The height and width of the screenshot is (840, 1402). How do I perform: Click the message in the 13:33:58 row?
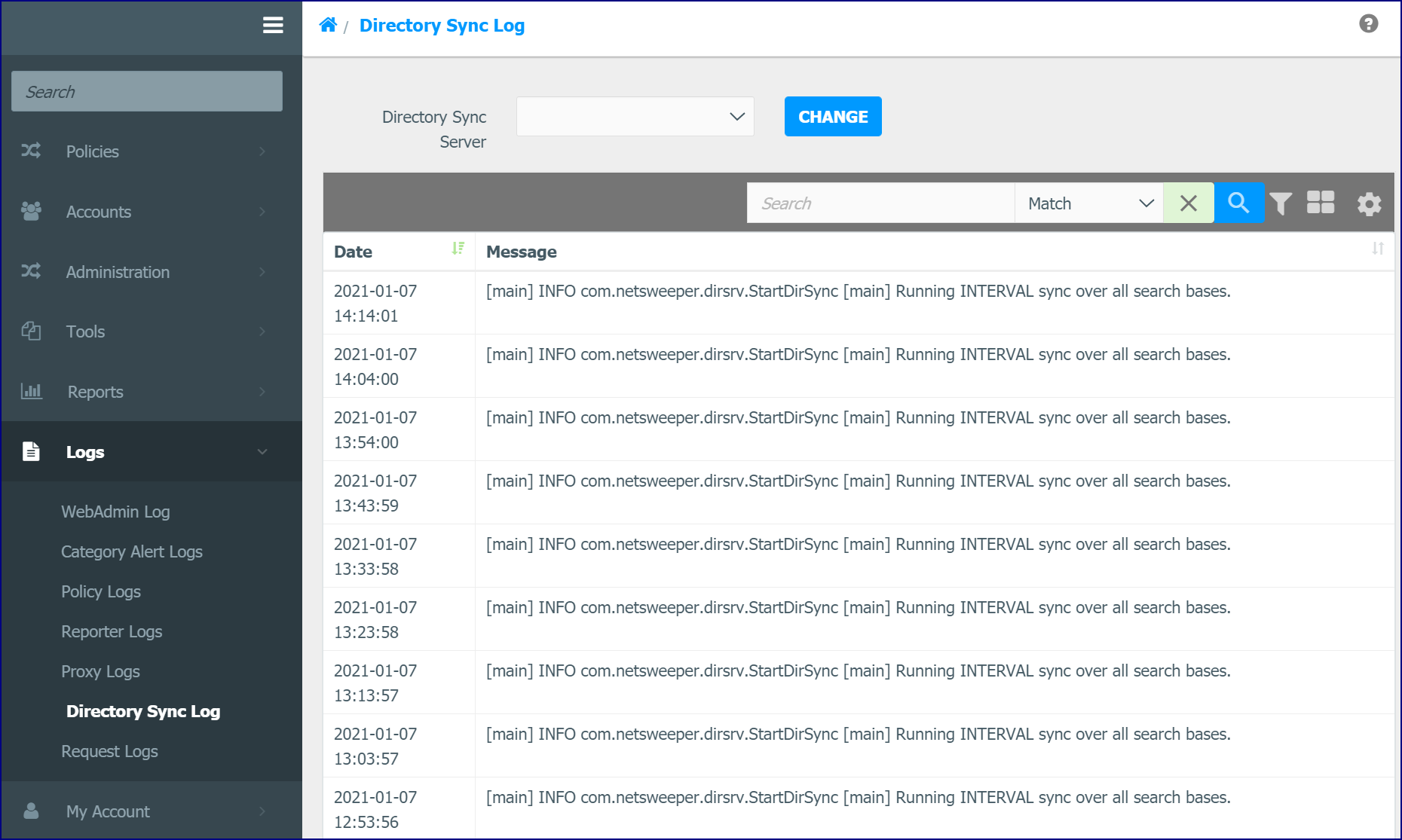[858, 544]
